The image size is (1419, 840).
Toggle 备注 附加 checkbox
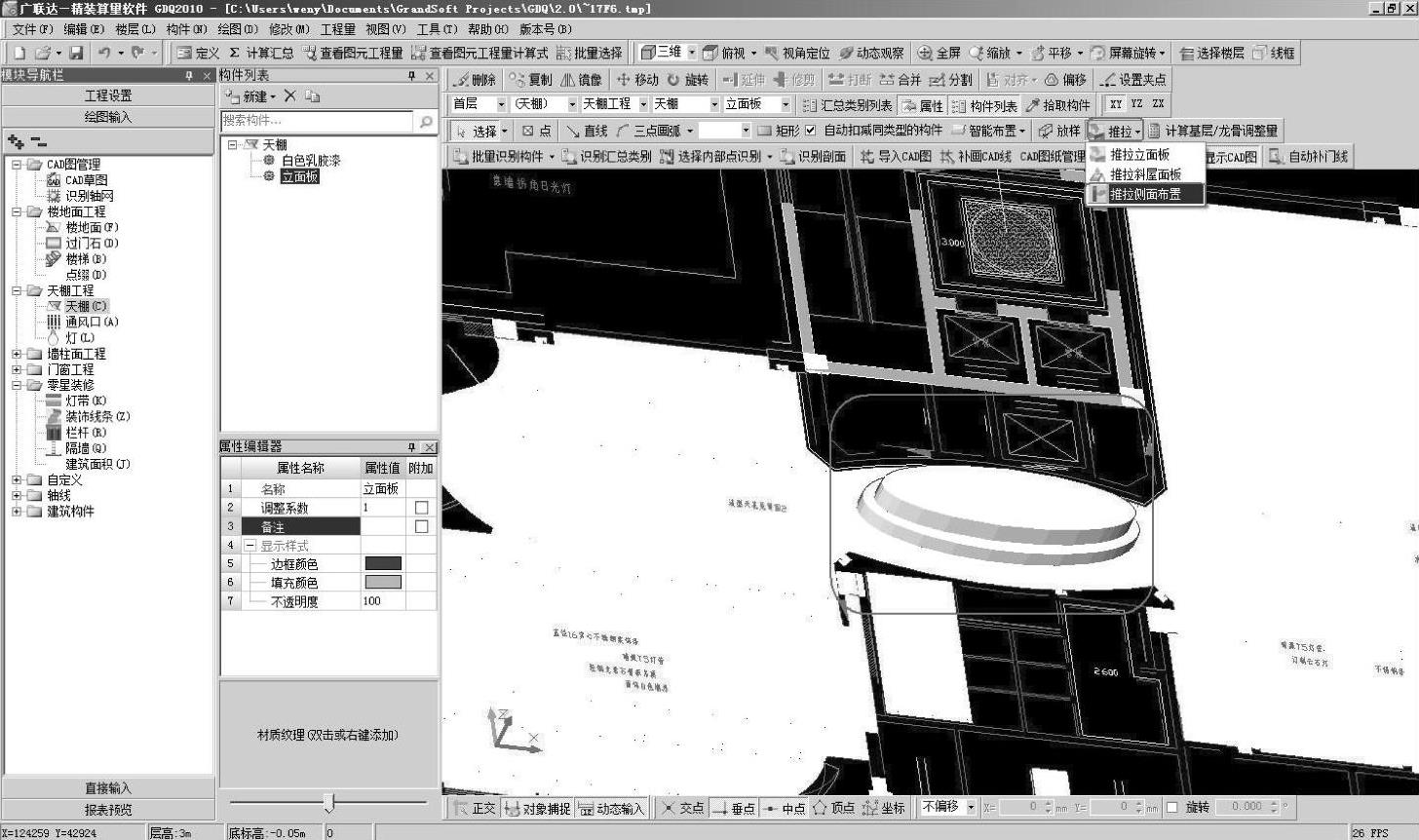(x=421, y=526)
